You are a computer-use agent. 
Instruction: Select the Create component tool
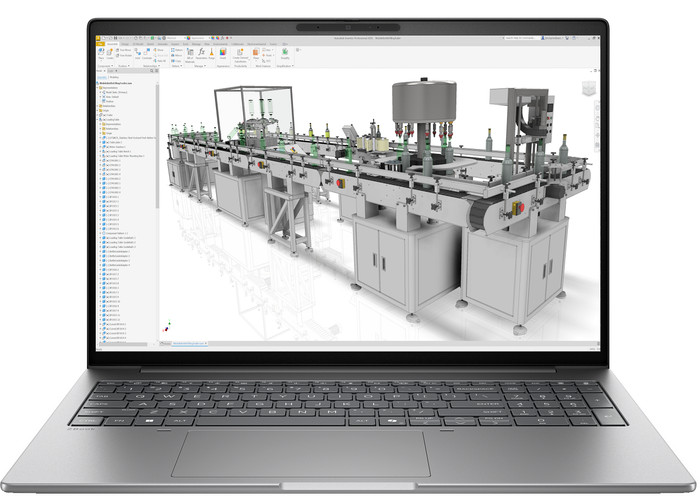point(110,54)
